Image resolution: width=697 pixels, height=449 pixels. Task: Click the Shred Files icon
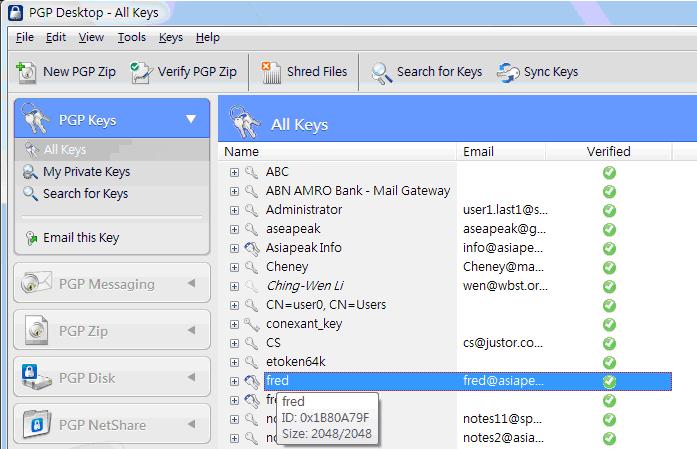[x=270, y=72]
